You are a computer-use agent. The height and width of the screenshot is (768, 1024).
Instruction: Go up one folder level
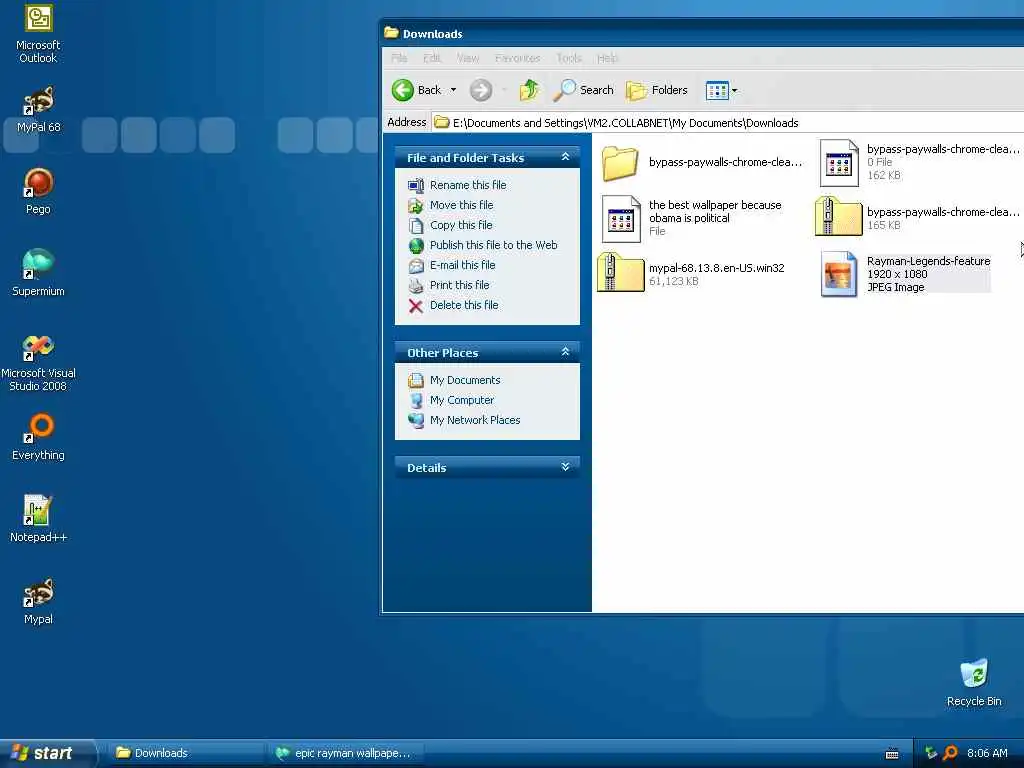530,90
